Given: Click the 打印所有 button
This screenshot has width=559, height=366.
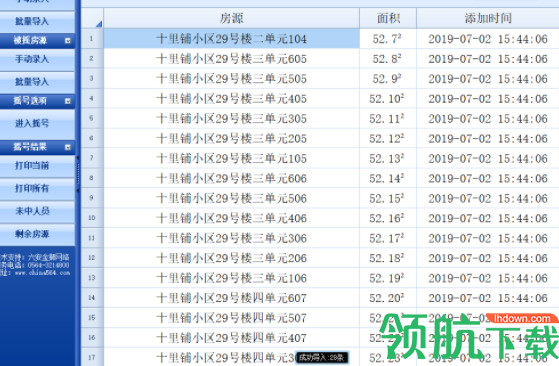Looking at the screenshot, I should click(x=37, y=189).
